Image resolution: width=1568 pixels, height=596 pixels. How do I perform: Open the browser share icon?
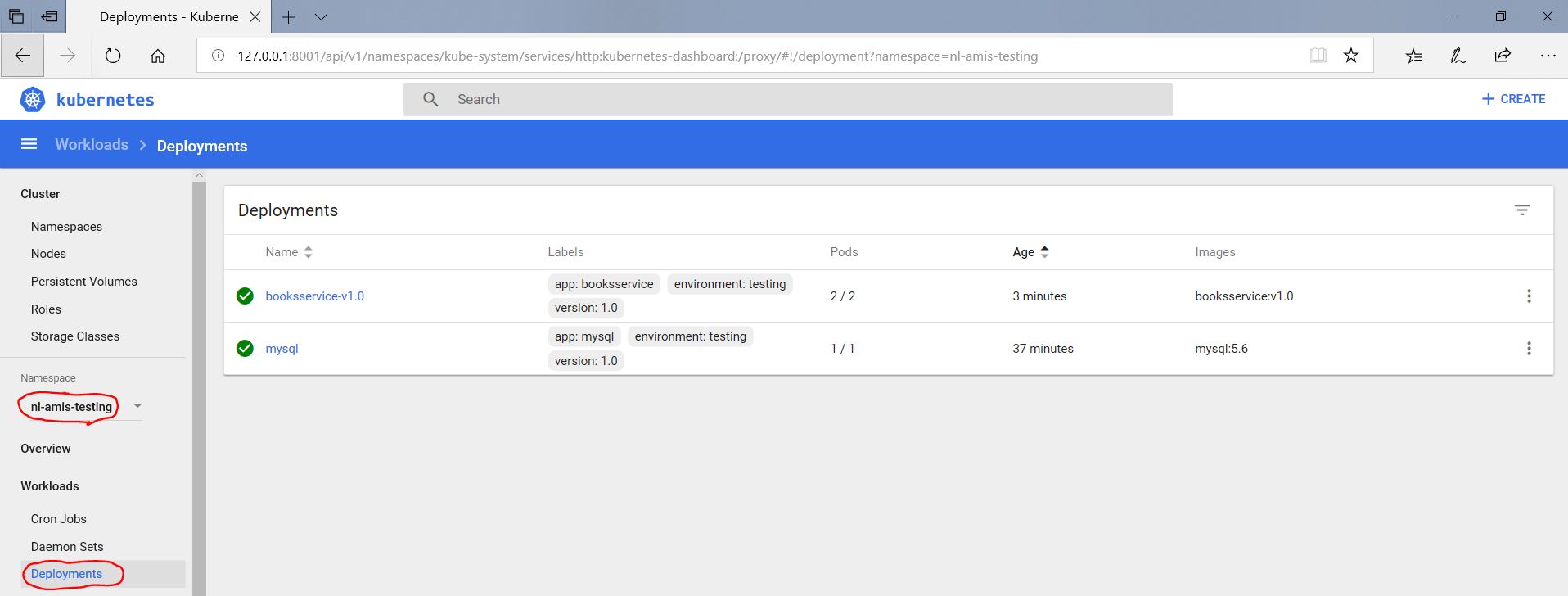click(1502, 56)
